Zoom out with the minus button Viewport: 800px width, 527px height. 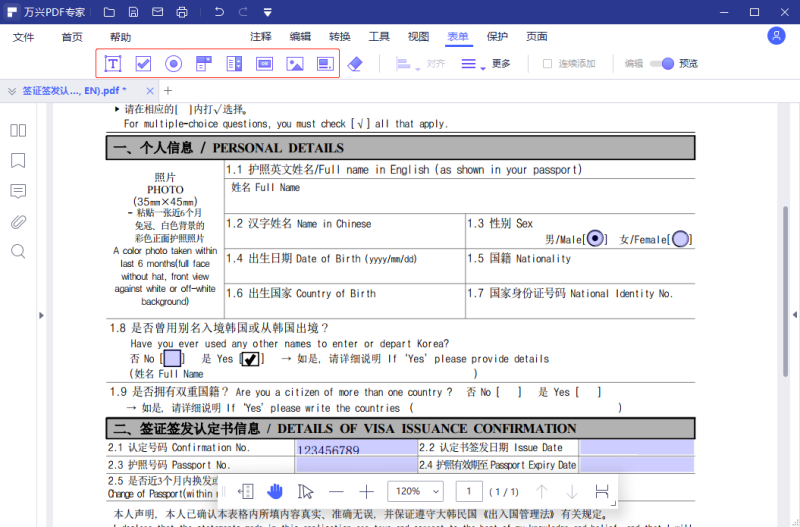click(x=336, y=492)
